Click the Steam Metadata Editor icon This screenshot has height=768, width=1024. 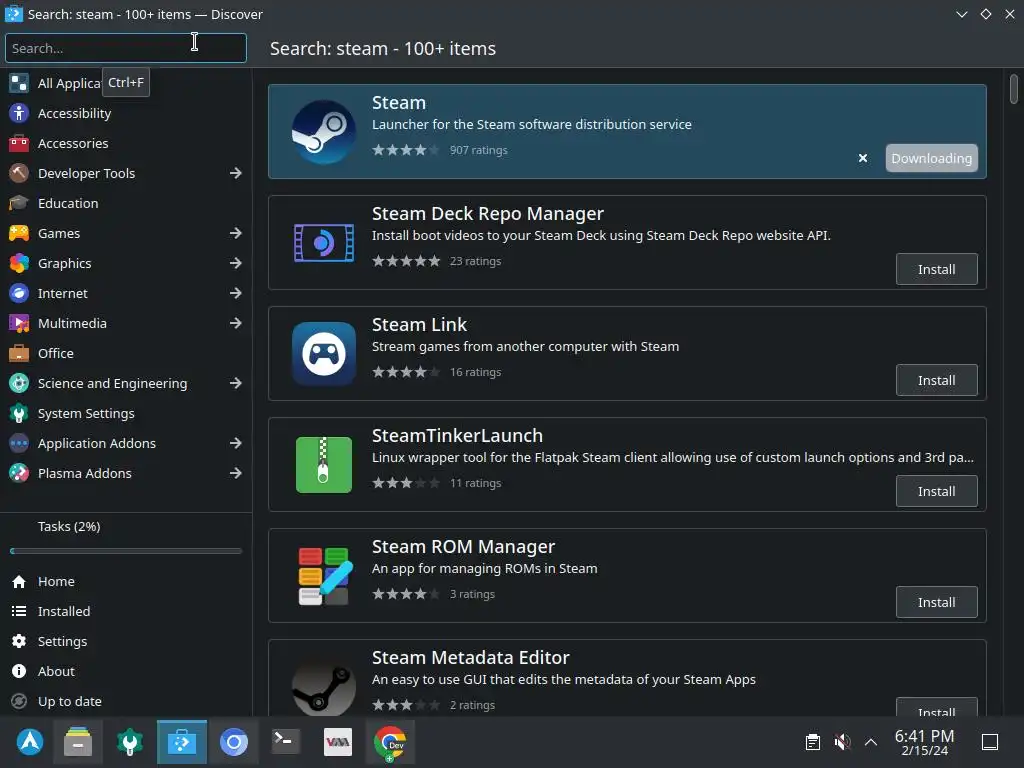coord(323,687)
